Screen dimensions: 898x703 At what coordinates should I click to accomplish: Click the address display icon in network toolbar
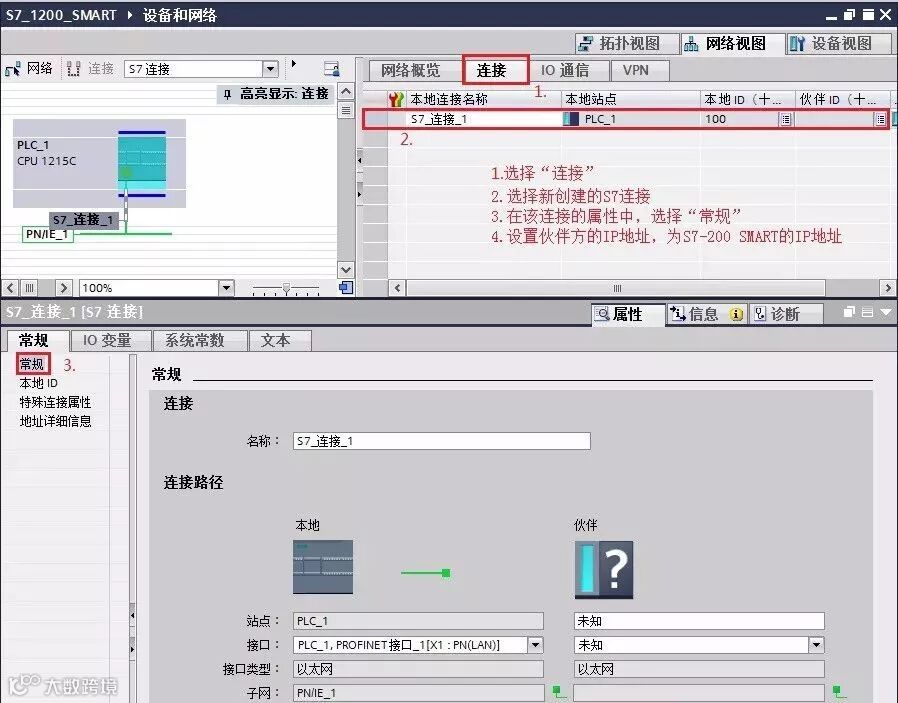click(x=332, y=69)
